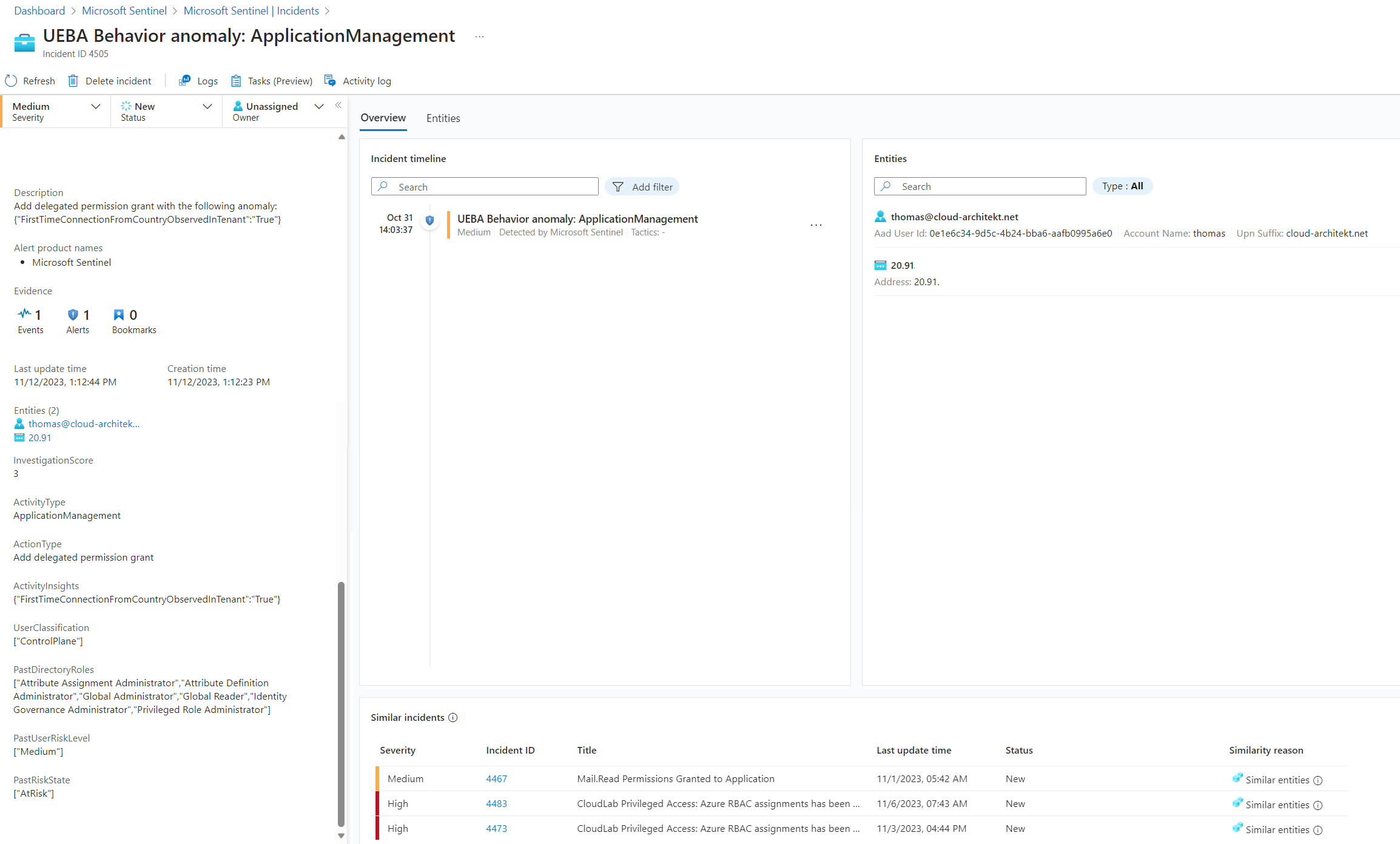Go to Microsoft Sentinel | Incidents breadcrumb
This screenshot has height=844, width=1400.
[251, 11]
